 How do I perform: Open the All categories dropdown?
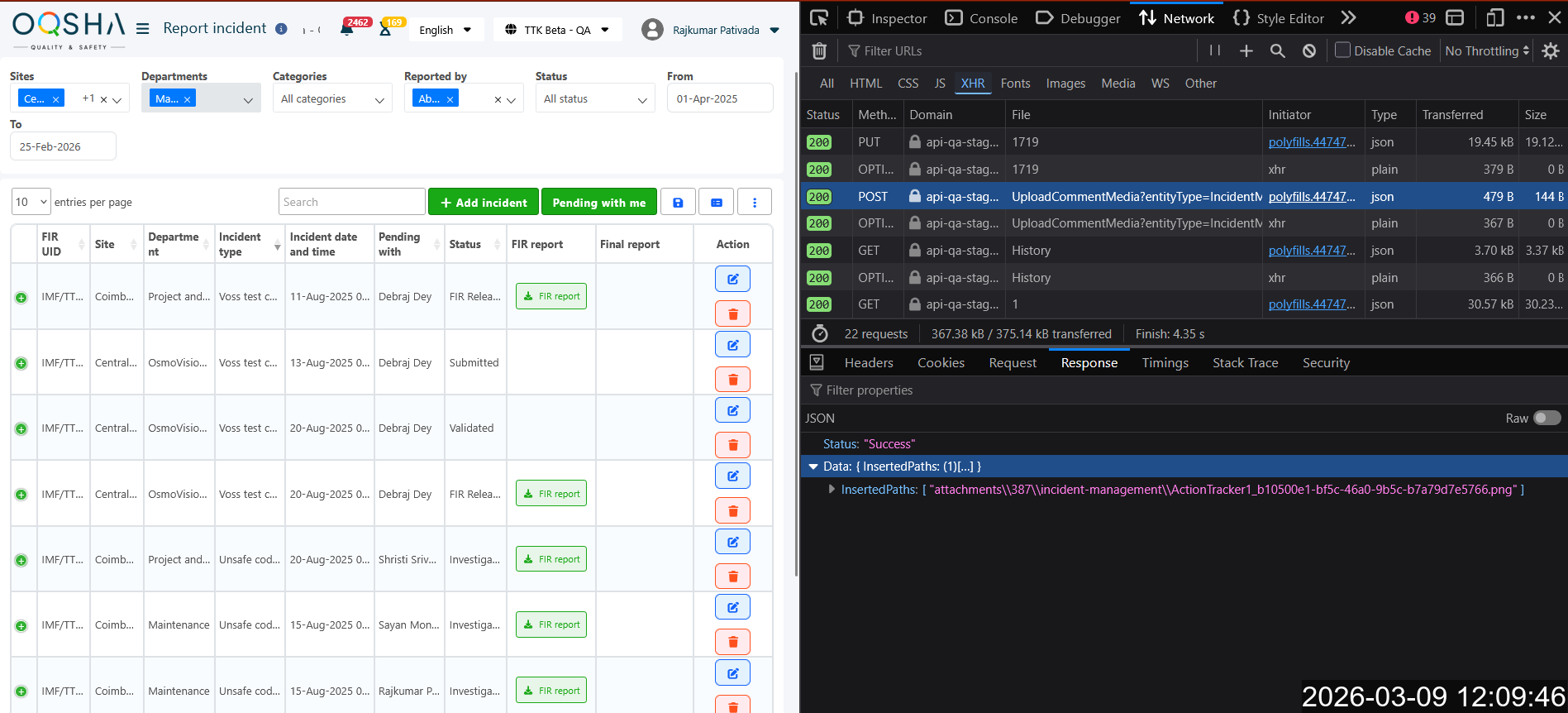pyautogui.click(x=331, y=99)
